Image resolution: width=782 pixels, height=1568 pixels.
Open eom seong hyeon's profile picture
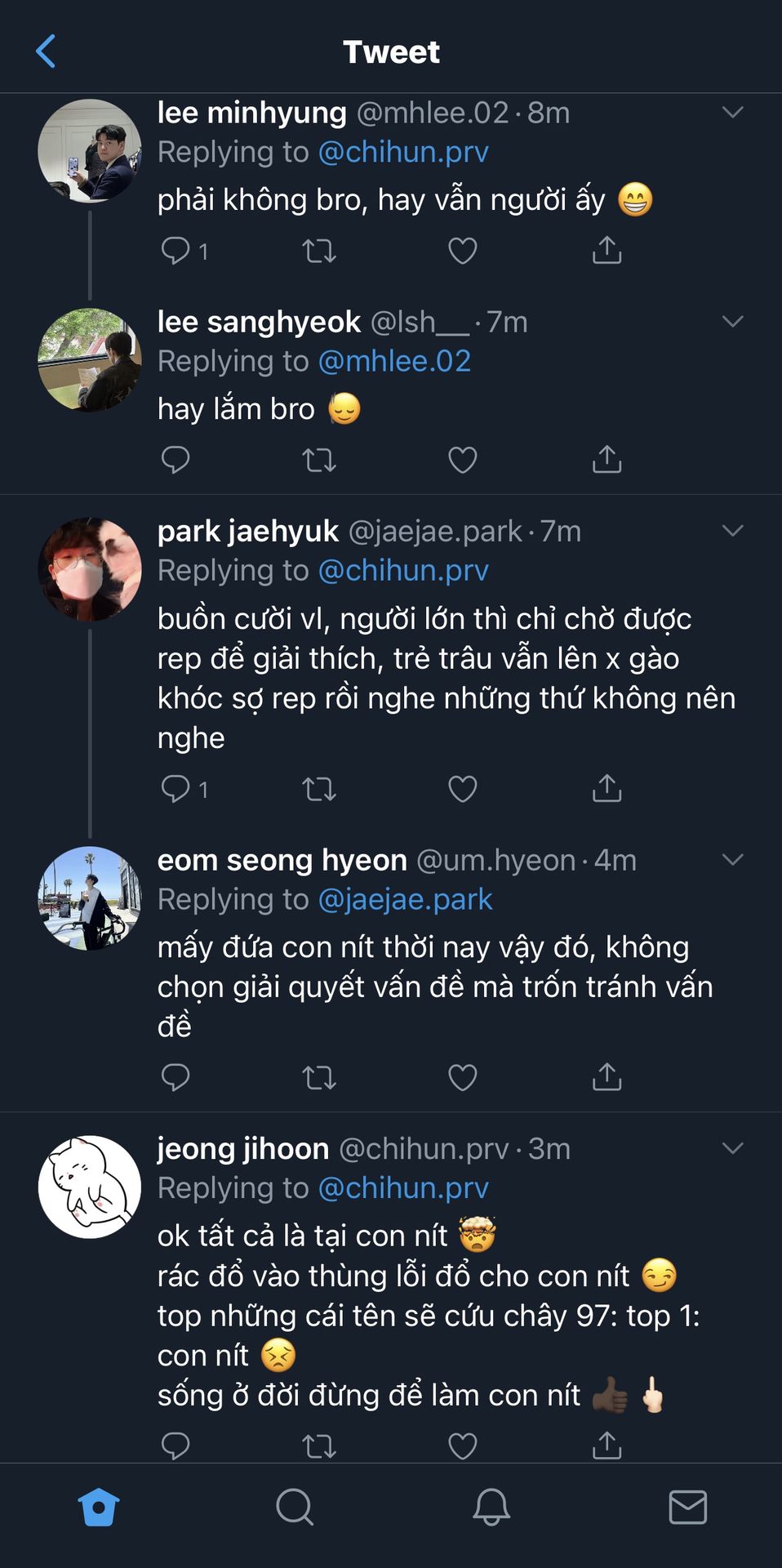[x=90, y=898]
